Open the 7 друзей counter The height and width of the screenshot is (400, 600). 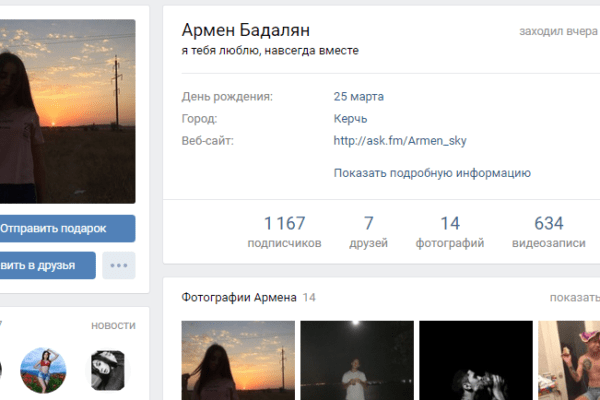(x=369, y=232)
